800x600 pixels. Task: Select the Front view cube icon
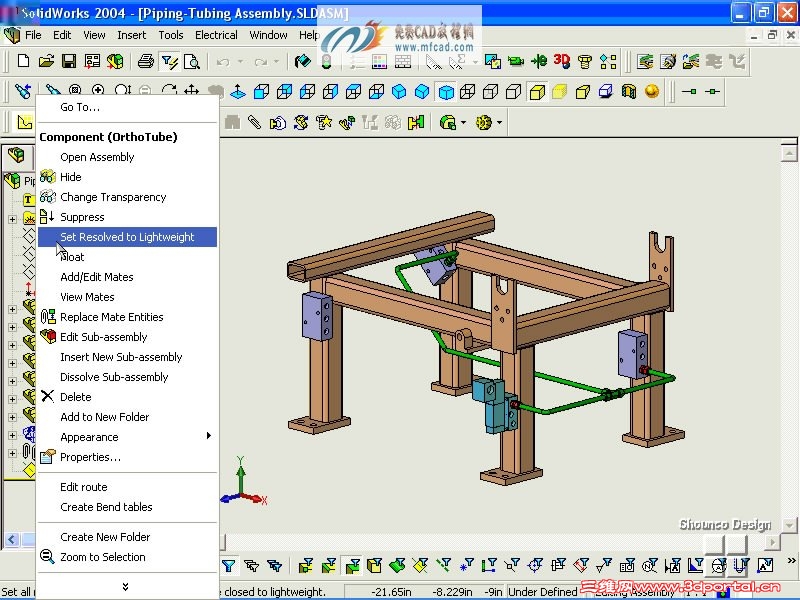(x=261, y=92)
